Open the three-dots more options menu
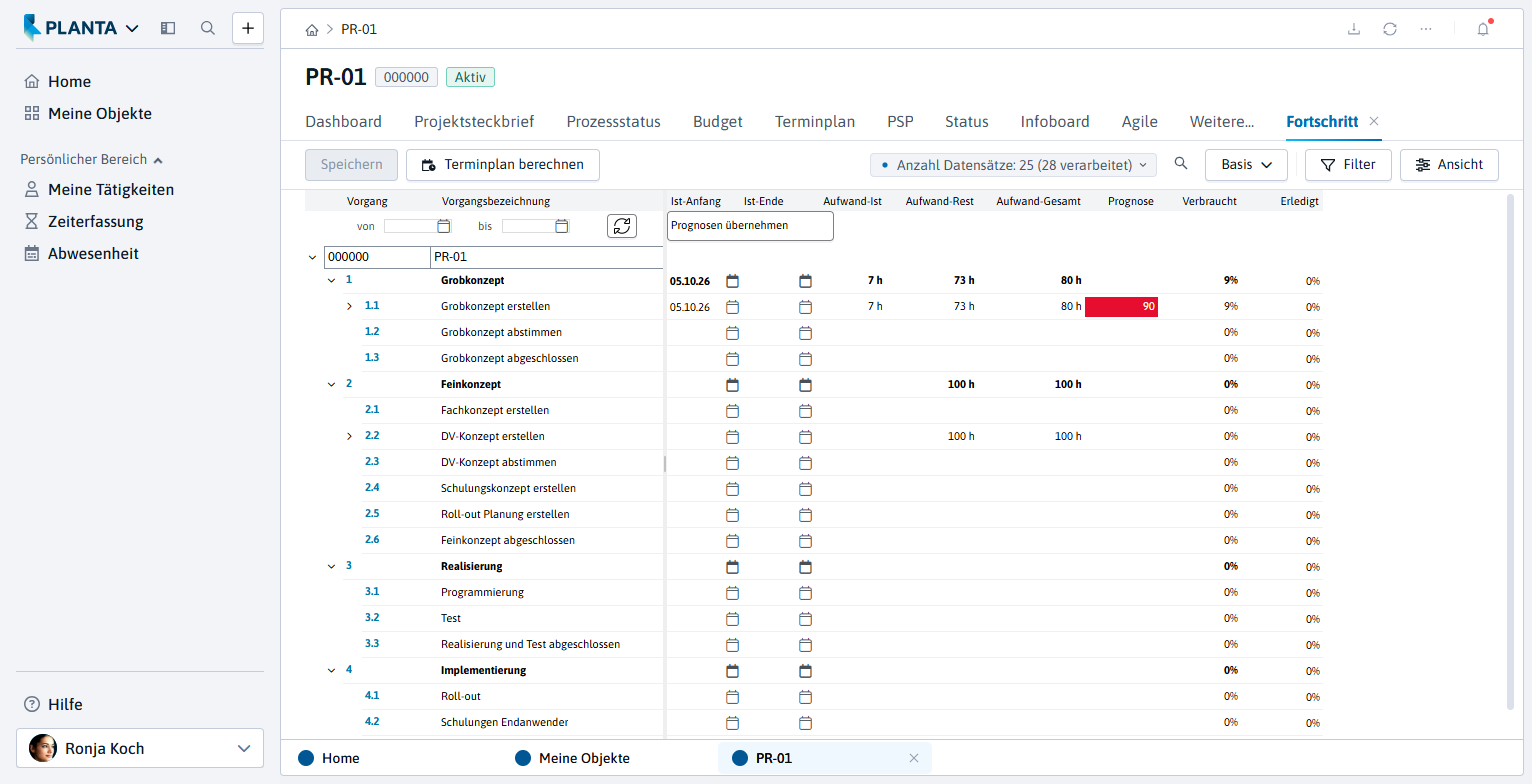Image resolution: width=1532 pixels, height=784 pixels. 1426,29
